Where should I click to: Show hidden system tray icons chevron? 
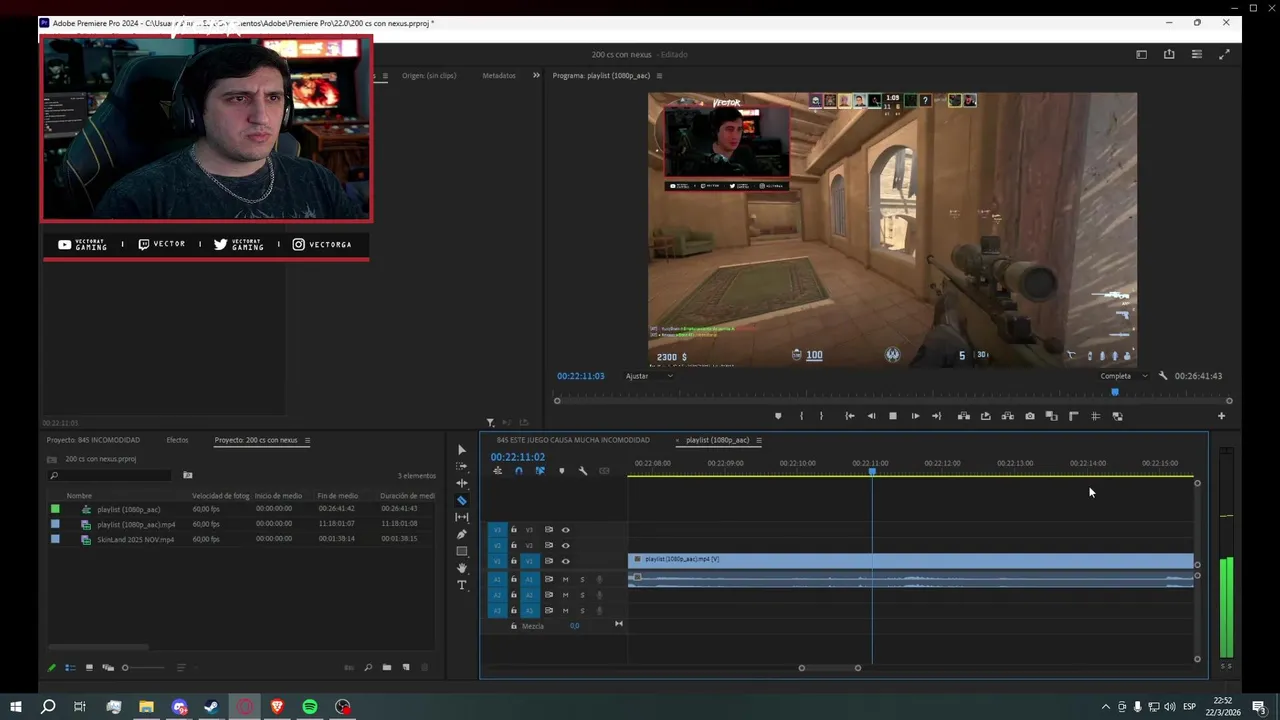click(1106, 707)
